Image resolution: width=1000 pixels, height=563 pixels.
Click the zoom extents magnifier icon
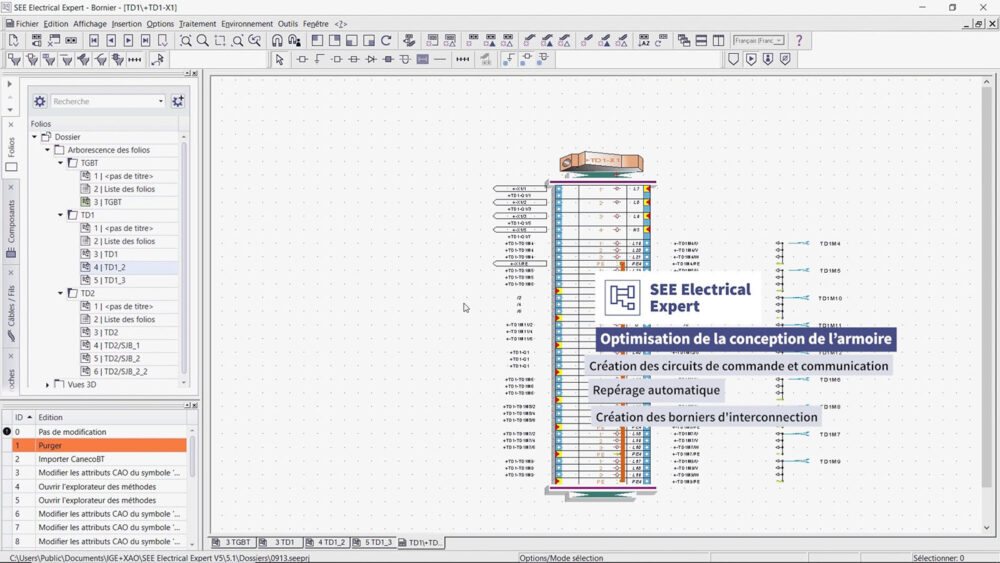point(186,40)
